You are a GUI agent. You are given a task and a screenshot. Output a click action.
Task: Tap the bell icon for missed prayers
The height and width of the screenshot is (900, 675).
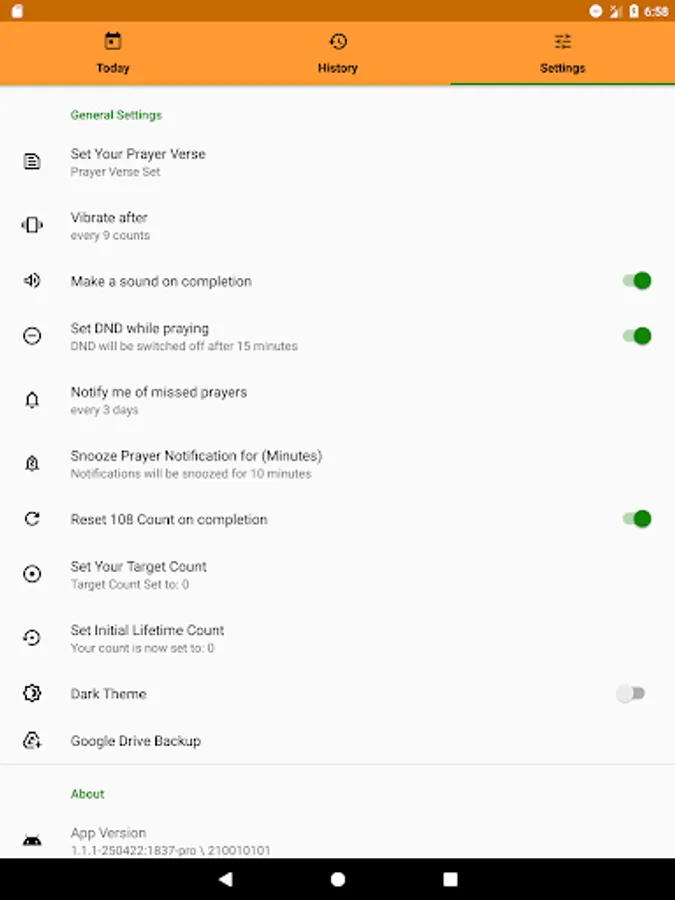click(x=32, y=400)
